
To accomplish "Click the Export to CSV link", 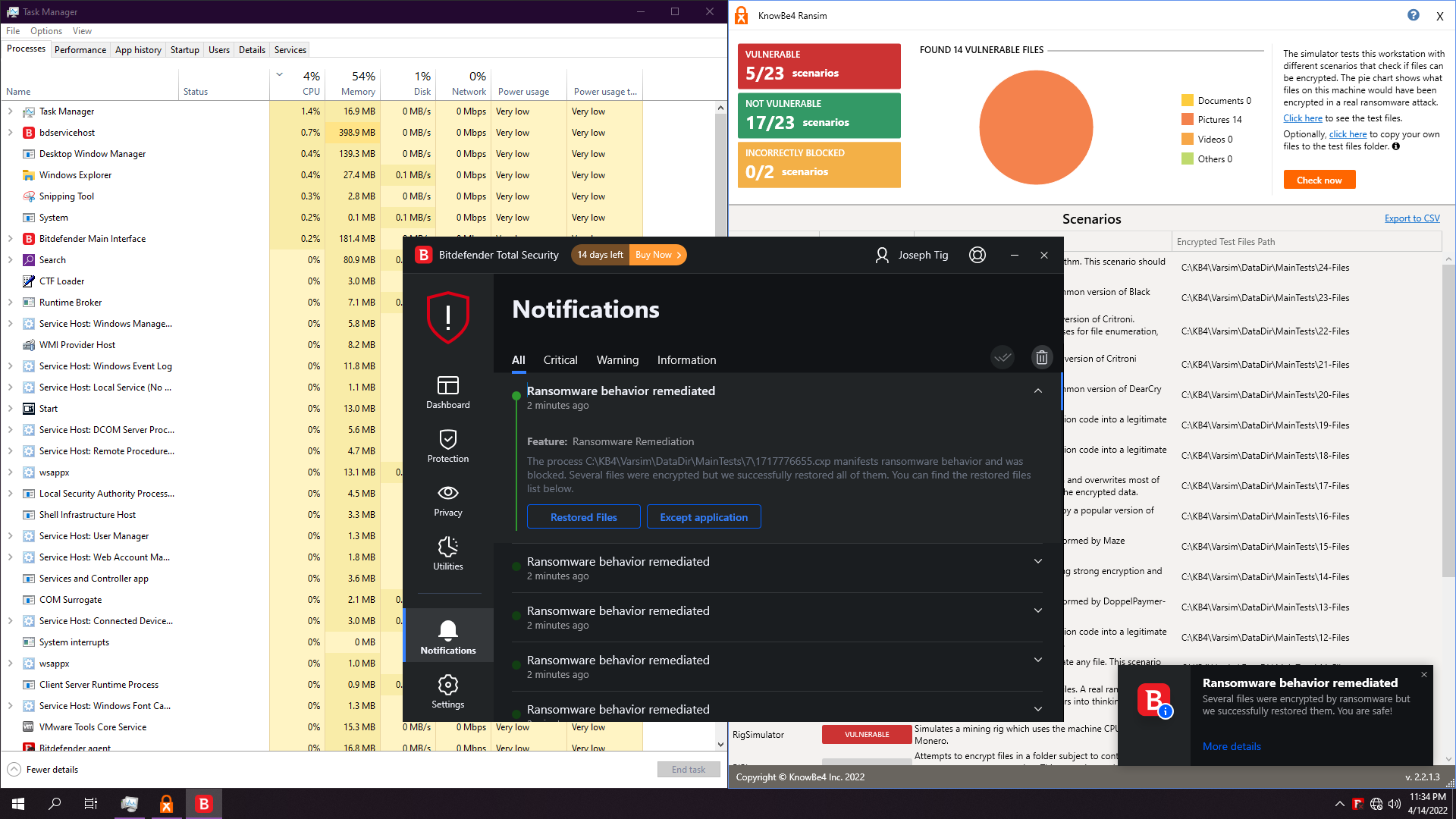I will pos(1411,218).
